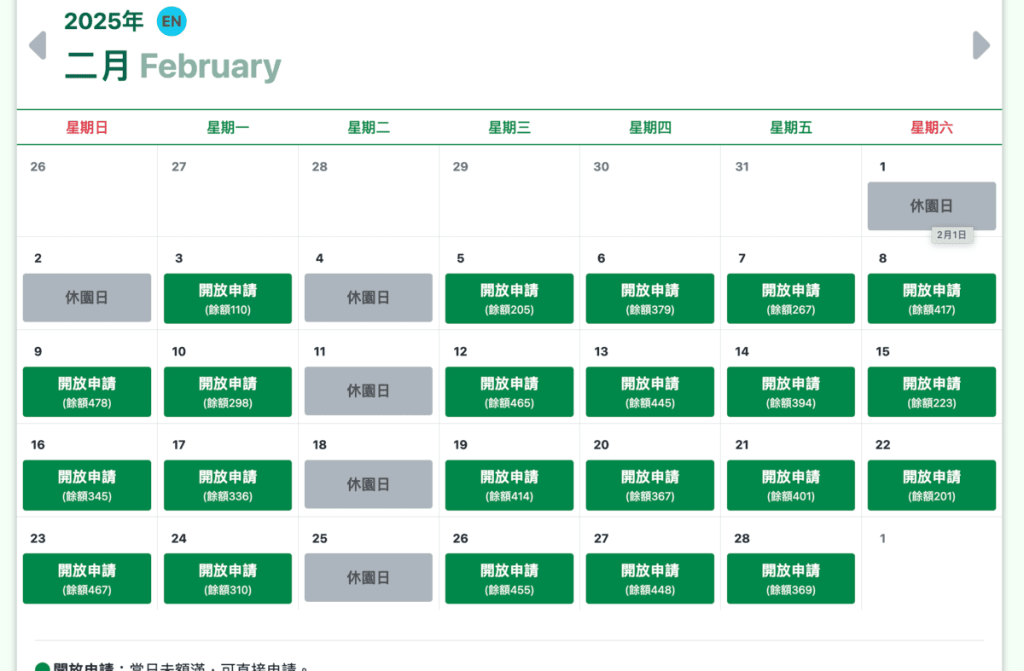The image size is (1024, 671).
Task: Choose February 8 slot with 餘額417
Action: (931, 298)
